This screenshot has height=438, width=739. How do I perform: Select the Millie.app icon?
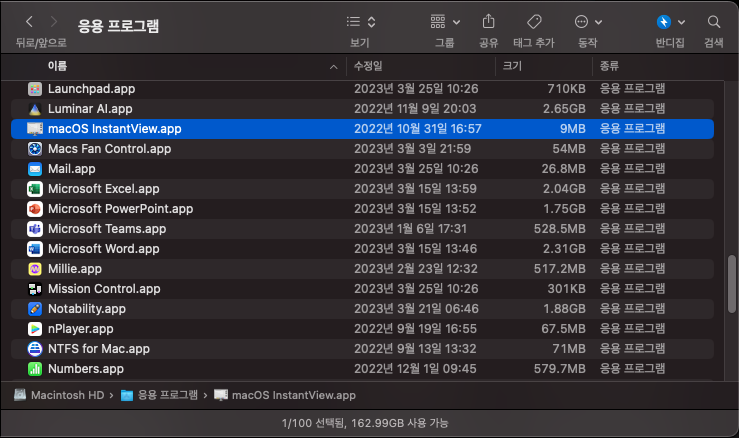[35, 269]
